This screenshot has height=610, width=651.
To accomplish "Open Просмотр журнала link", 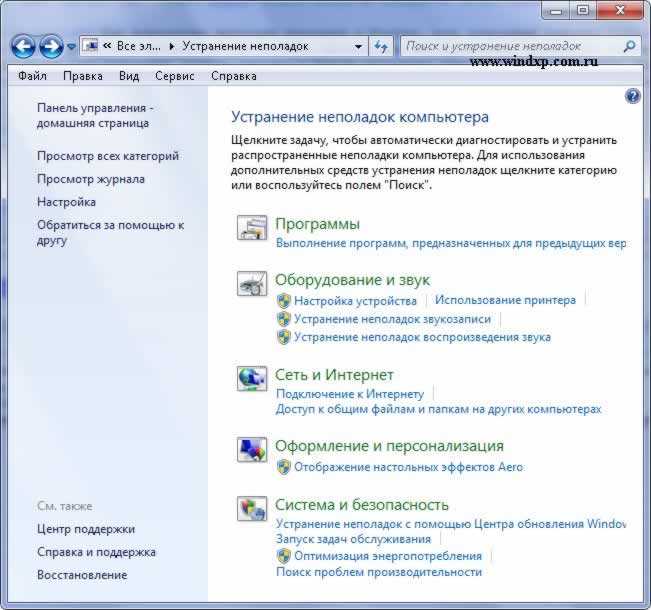I will pyautogui.click(x=91, y=179).
